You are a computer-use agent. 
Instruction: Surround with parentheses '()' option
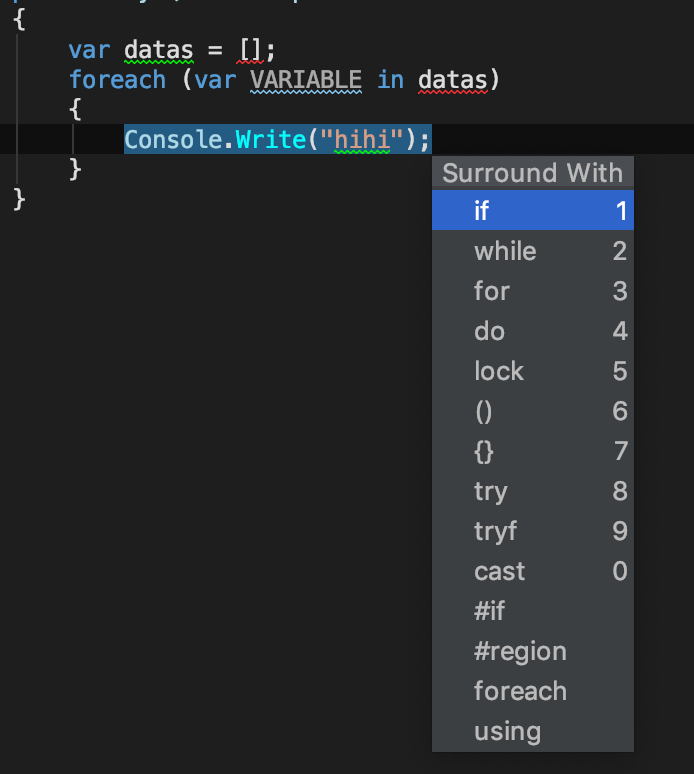coord(531,411)
